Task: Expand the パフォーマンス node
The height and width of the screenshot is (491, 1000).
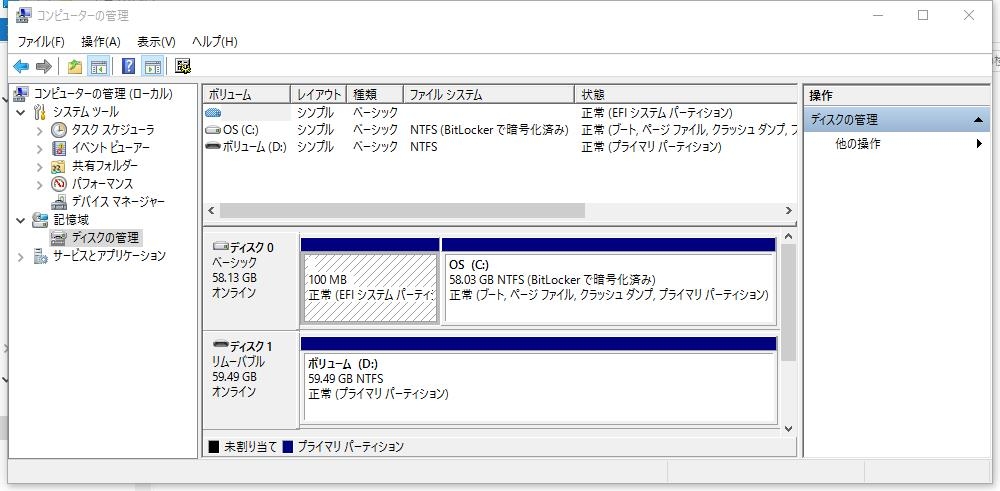Action: click(40, 184)
